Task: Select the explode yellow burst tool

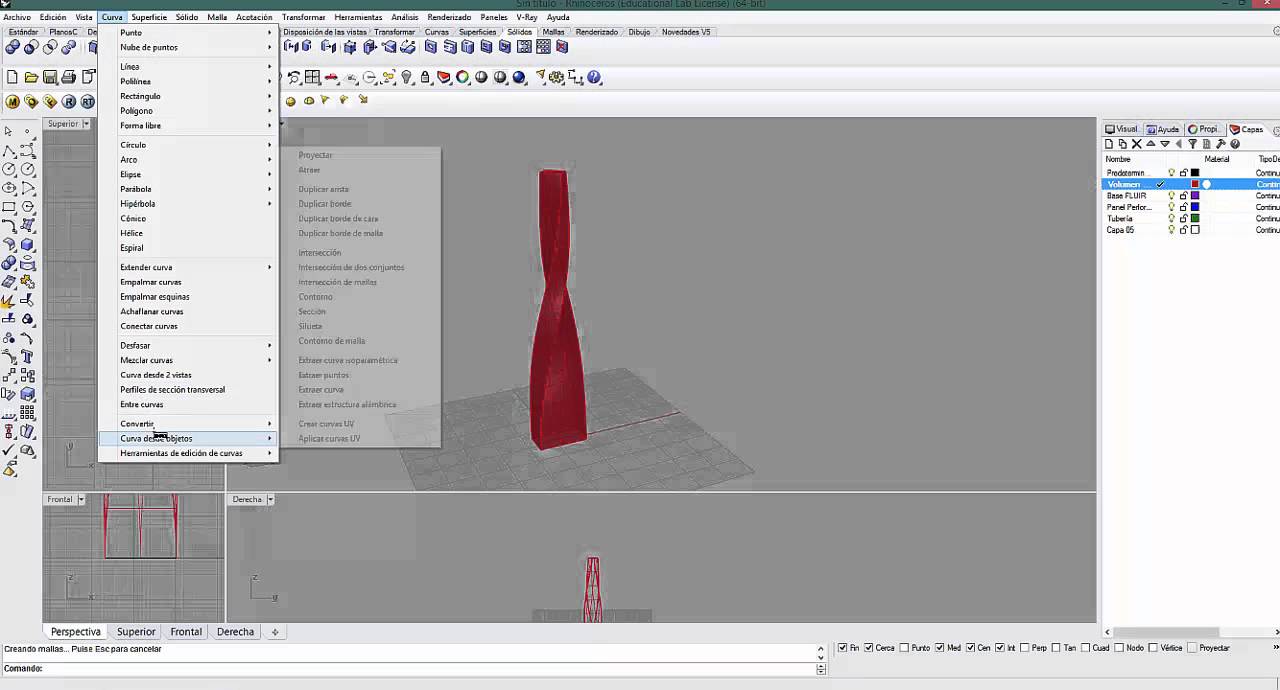Action: pos(9,300)
